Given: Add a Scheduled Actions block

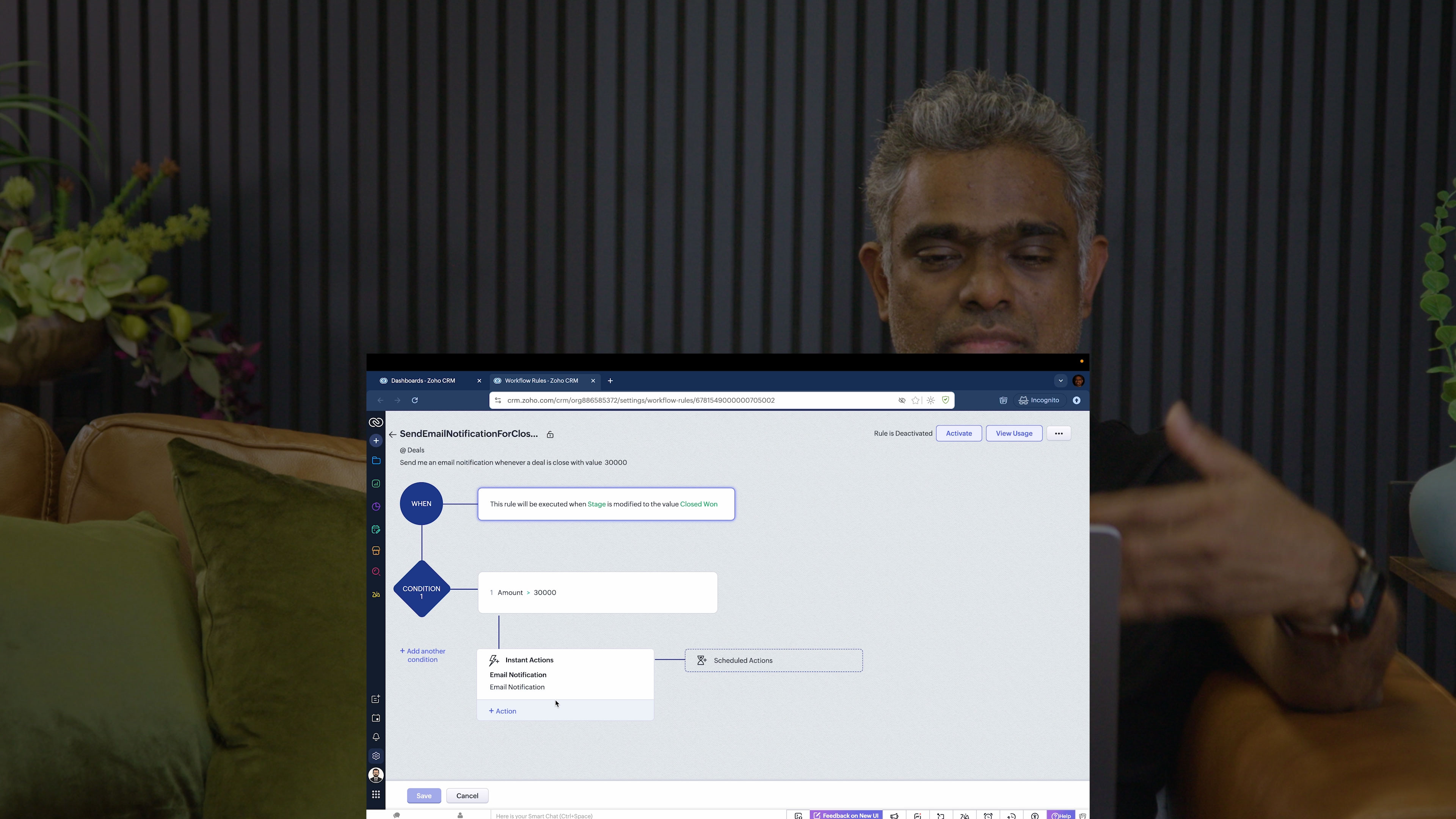Looking at the screenshot, I should pos(773,660).
